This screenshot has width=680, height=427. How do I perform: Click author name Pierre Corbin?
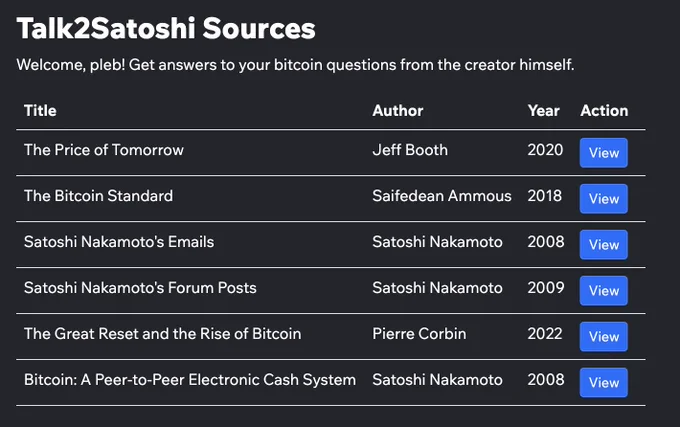tap(419, 334)
